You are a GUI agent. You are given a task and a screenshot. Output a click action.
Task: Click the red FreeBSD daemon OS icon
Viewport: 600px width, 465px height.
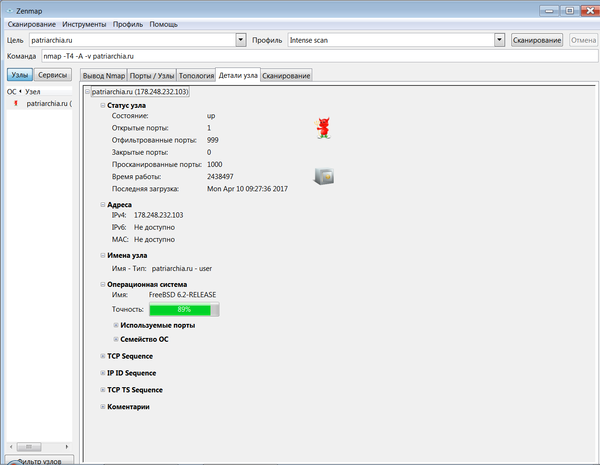point(323,128)
